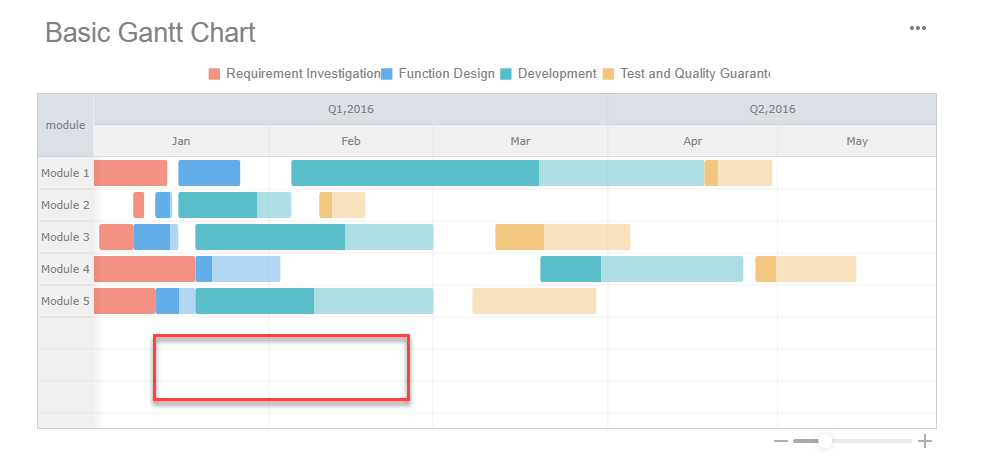
Task: Click the module column header
Action: (x=66, y=125)
